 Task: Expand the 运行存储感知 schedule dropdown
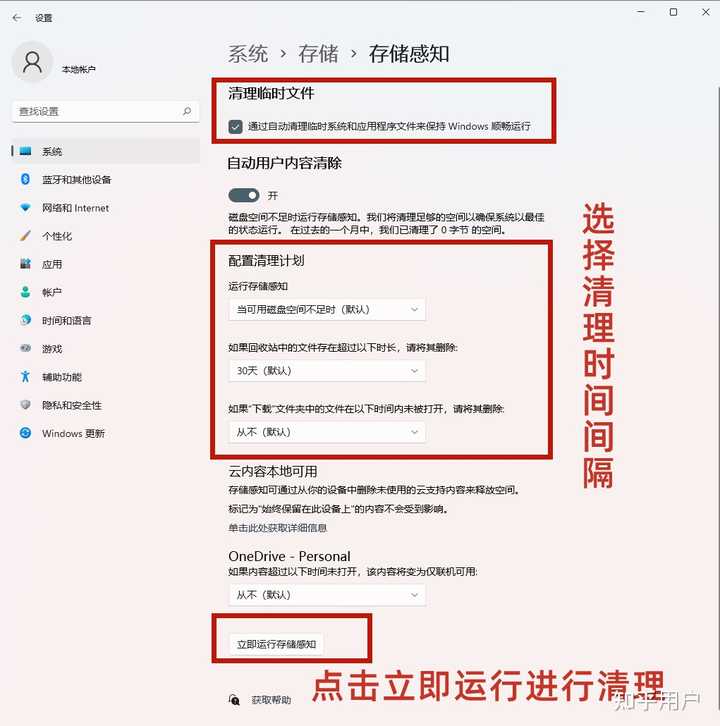(327, 309)
